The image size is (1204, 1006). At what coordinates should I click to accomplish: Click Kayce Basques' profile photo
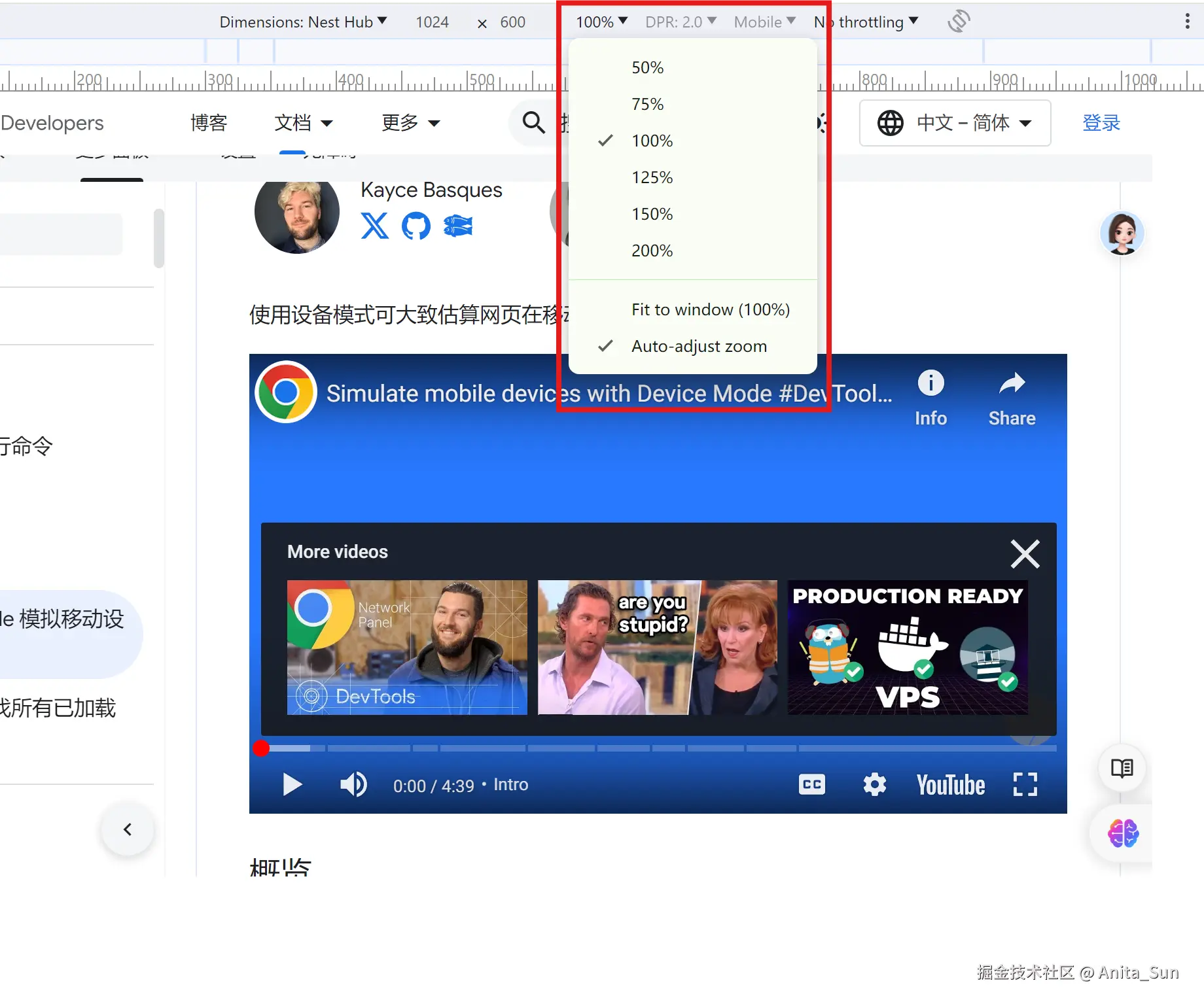coord(297,212)
